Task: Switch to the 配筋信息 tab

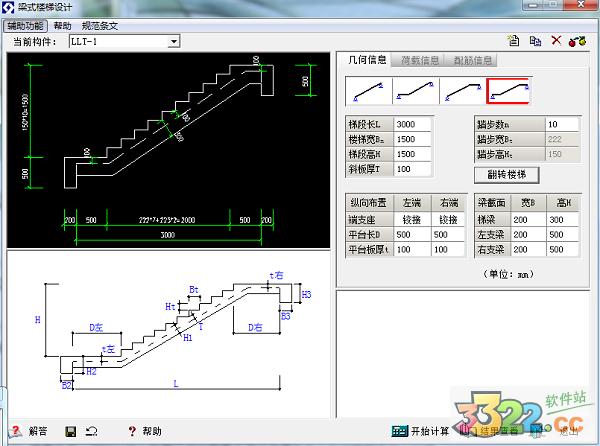Action: point(473,60)
